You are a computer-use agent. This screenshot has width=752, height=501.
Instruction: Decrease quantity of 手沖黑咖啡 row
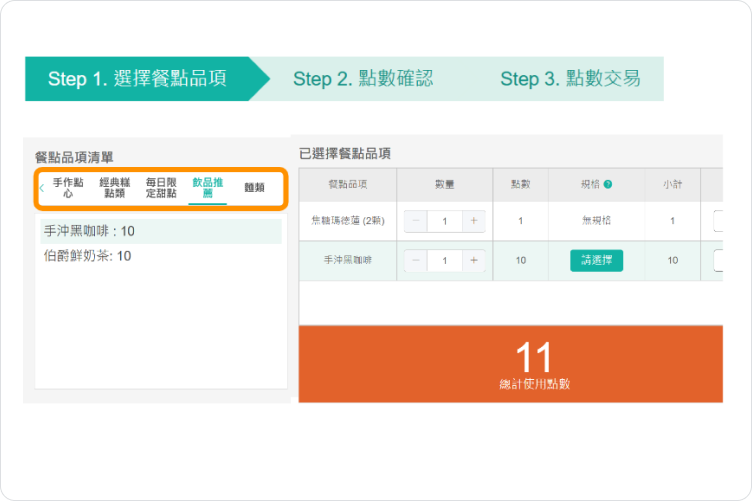pyautogui.click(x=416, y=260)
